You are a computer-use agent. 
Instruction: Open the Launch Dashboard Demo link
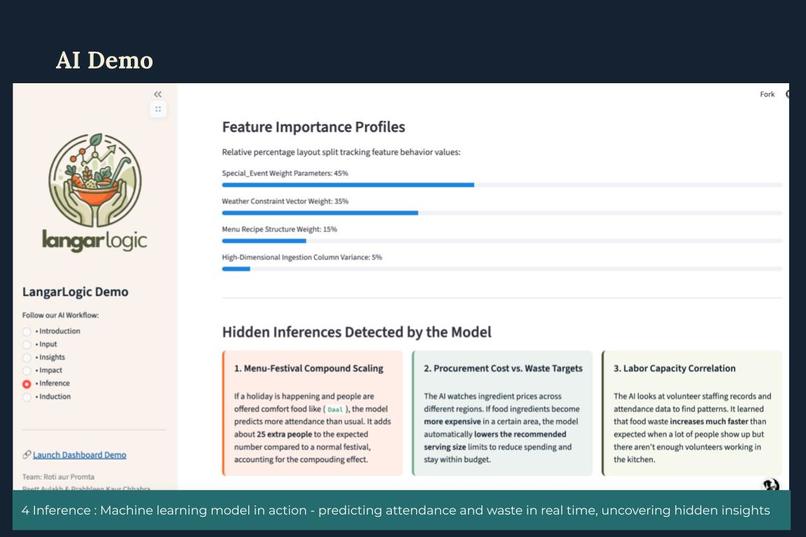coord(80,455)
